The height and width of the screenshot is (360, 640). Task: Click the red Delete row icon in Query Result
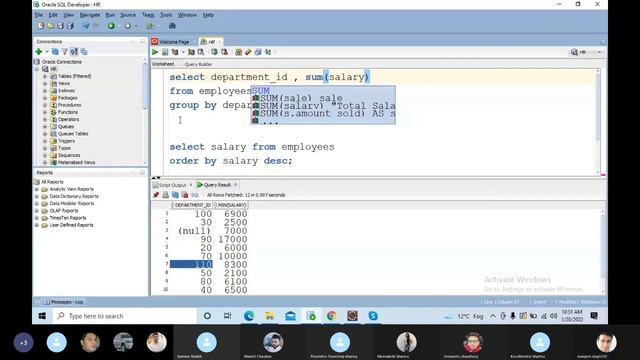184,195
